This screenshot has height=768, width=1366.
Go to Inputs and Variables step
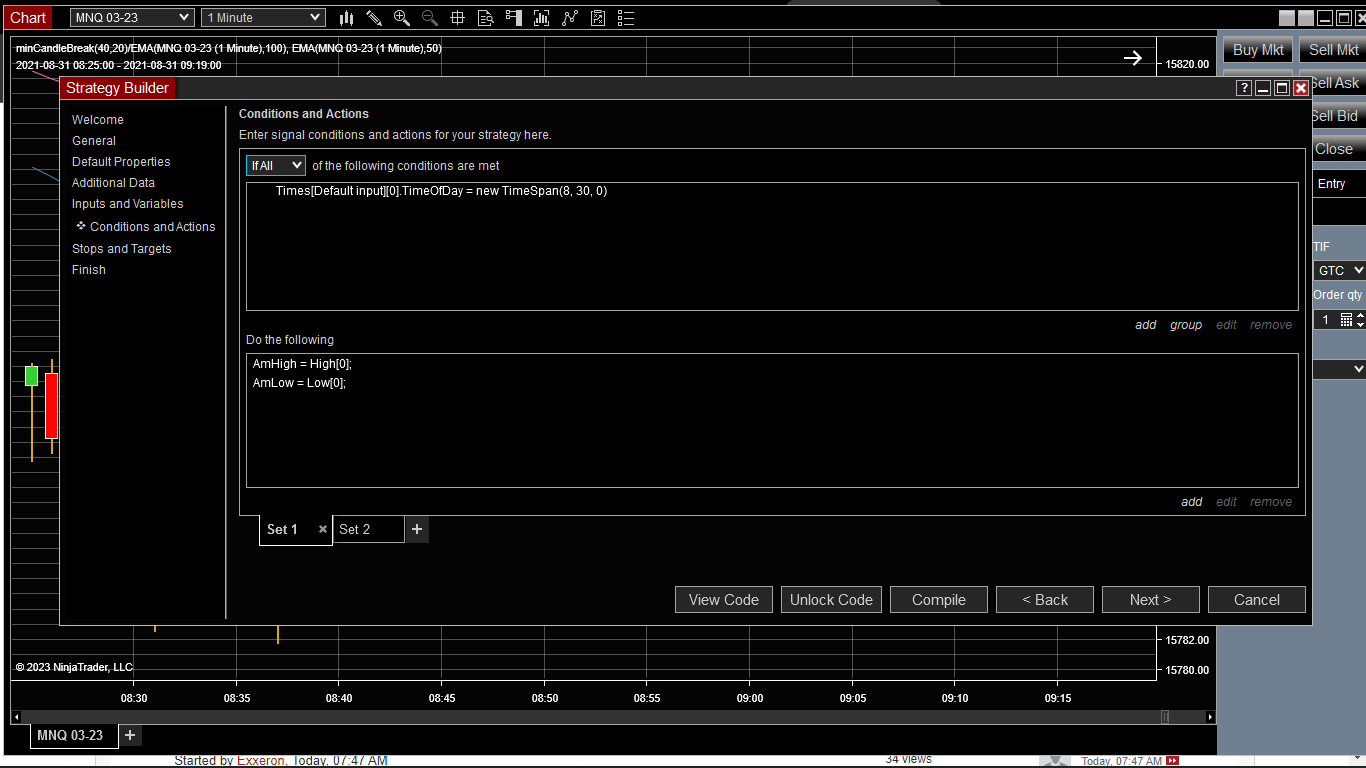(128, 204)
